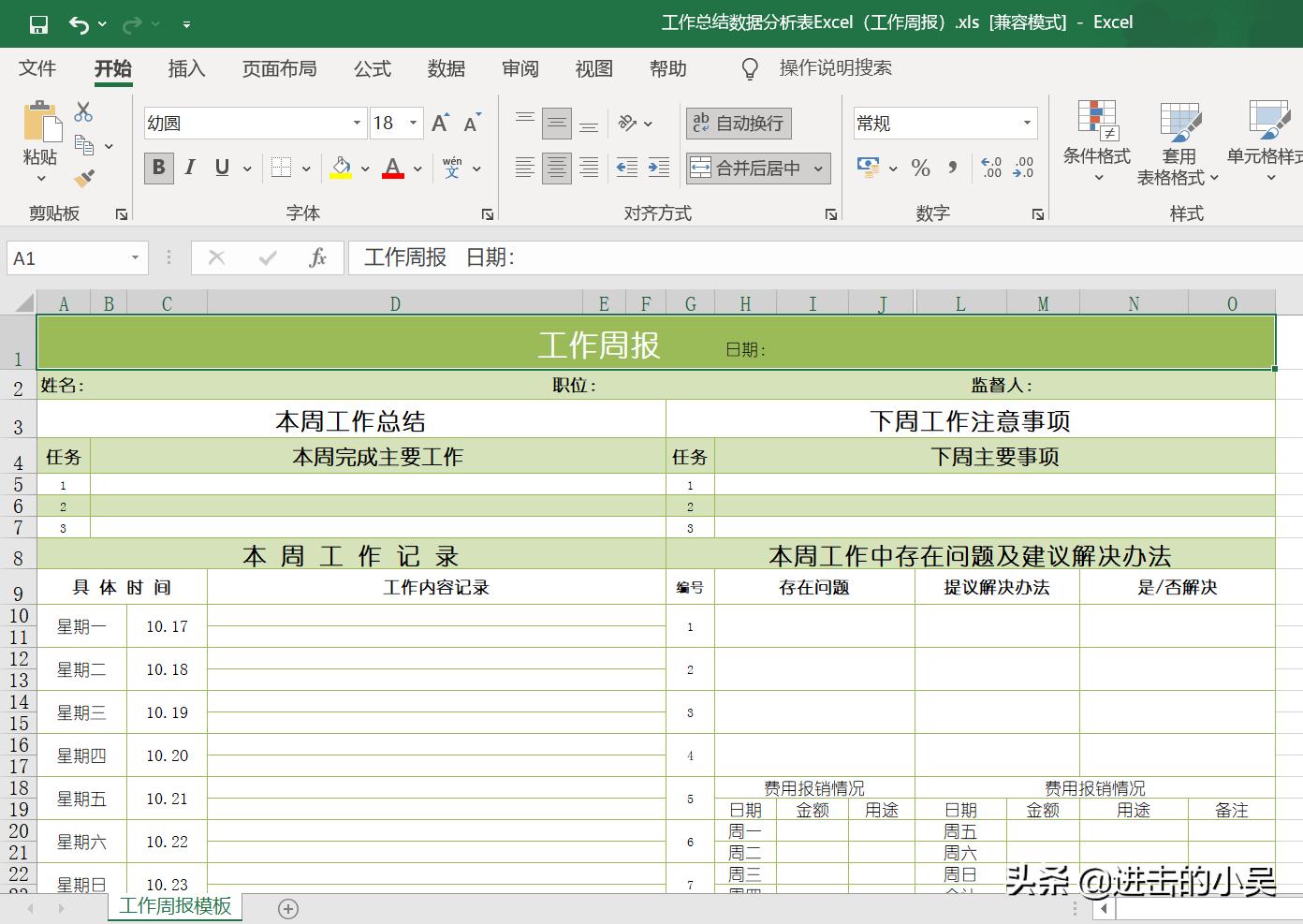
Task: Click the Undo arrow icon
Action: 79,24
